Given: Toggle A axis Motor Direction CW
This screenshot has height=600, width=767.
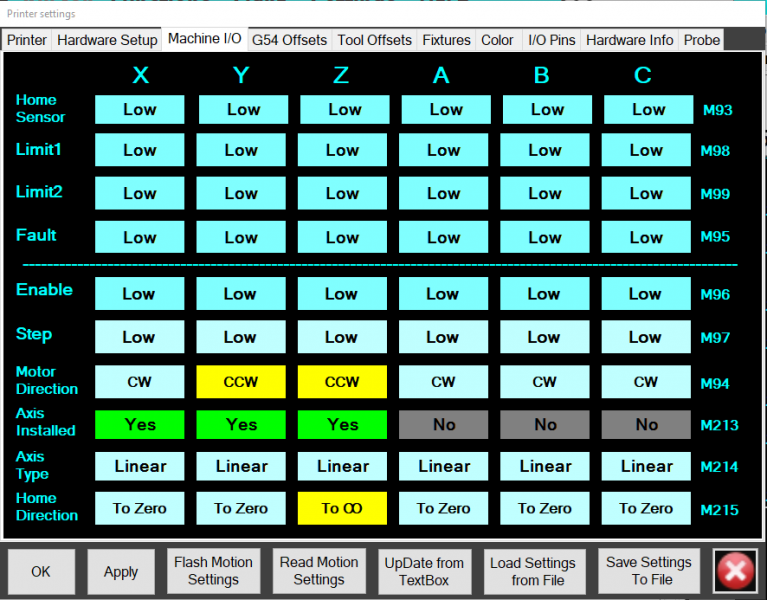Looking at the screenshot, I should click(444, 381).
